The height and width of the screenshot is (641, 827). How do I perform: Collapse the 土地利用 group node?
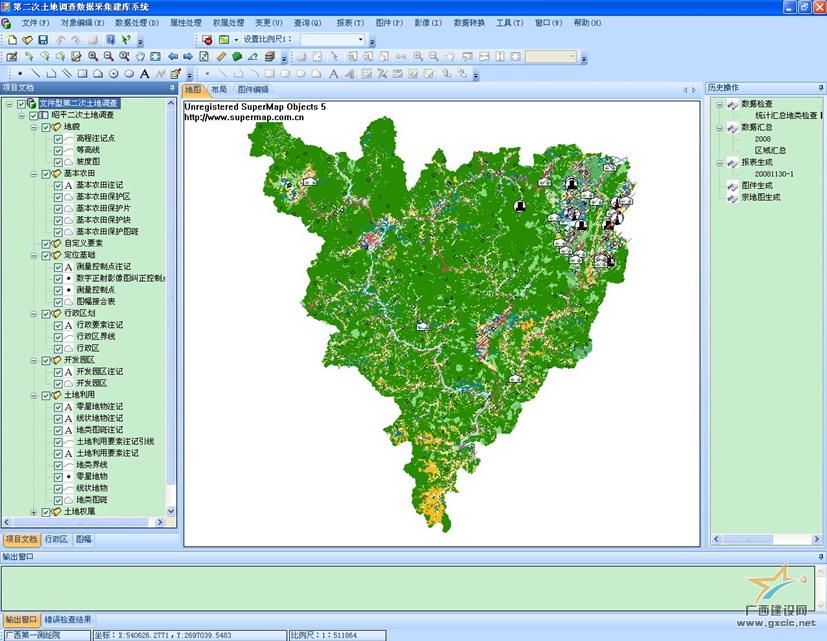tap(34, 395)
